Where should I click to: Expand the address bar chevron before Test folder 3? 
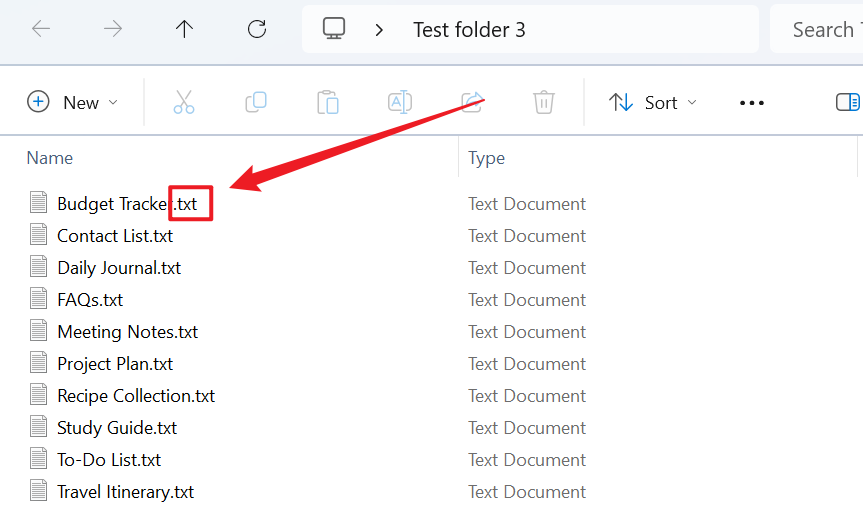click(x=379, y=29)
